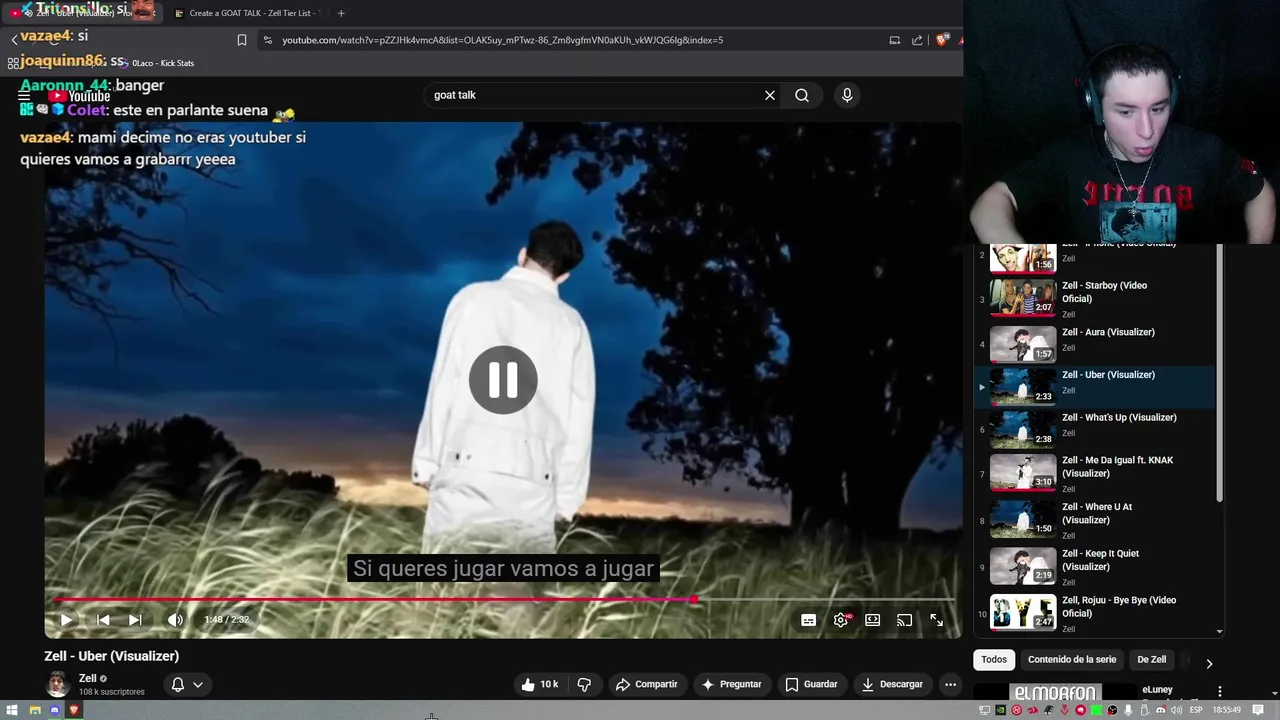Viewport: 1280px width, 720px height.
Task: Dislike the video with thumbs down
Action: pos(584,684)
